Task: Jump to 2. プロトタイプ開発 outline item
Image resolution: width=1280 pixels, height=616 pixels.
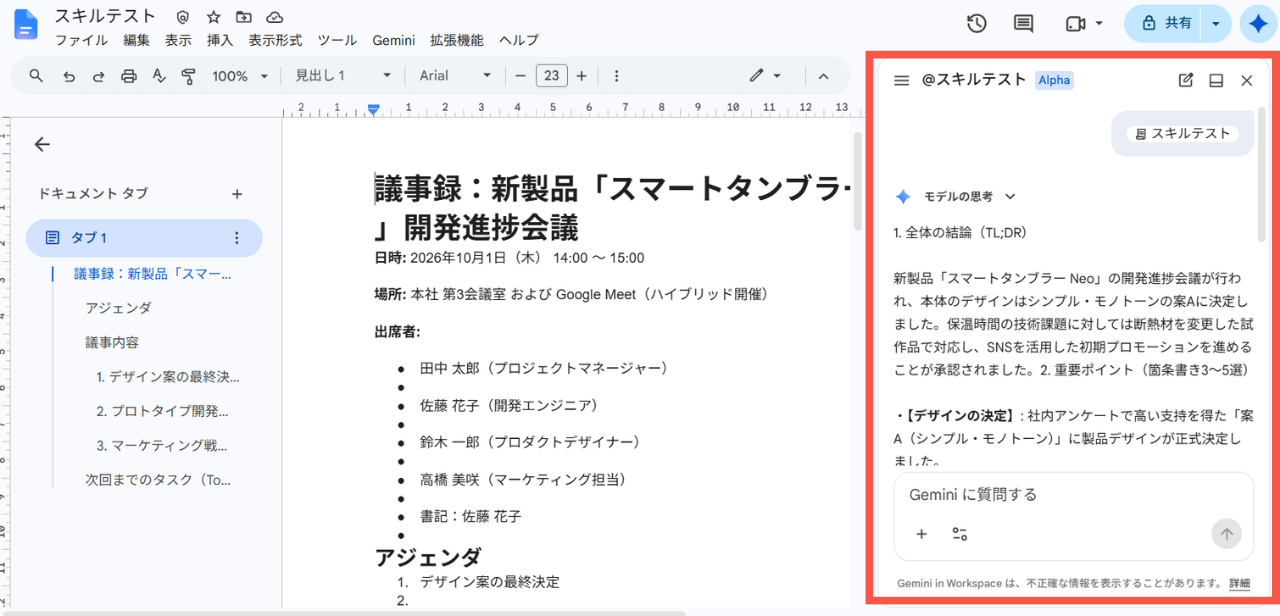Action: click(162, 411)
